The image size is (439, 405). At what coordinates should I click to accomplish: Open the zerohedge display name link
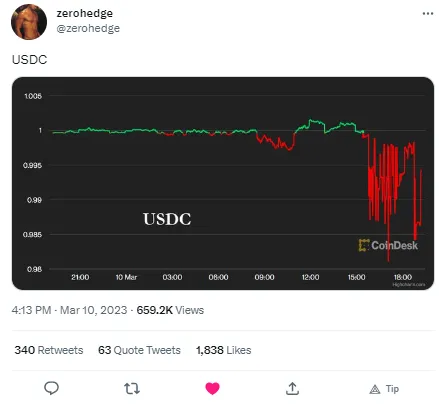coord(85,13)
